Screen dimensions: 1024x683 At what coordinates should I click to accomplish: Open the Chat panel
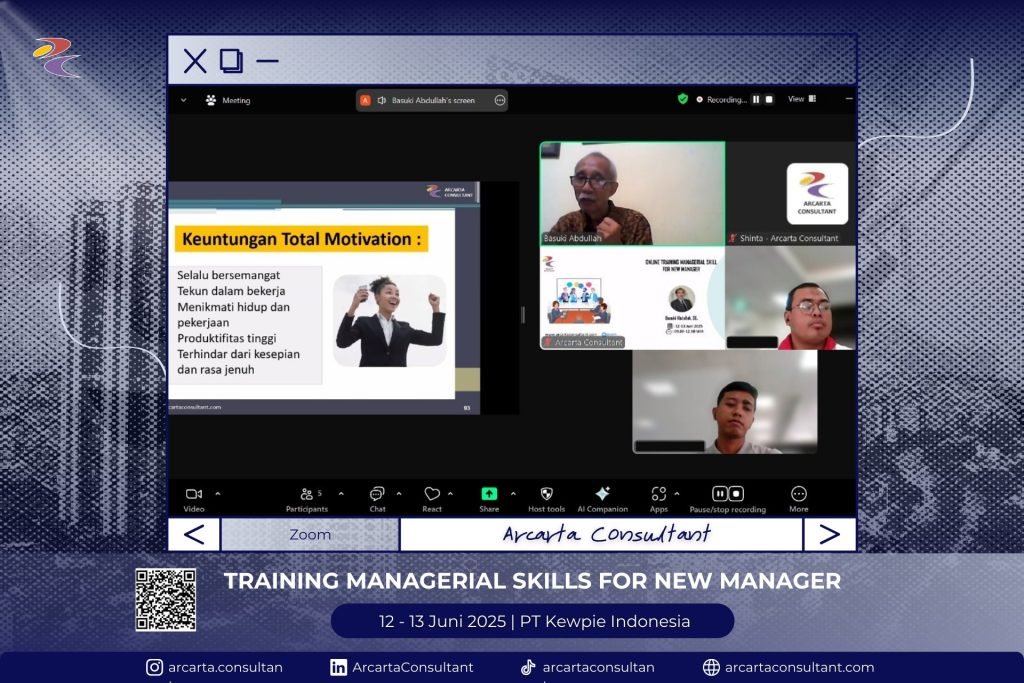pos(377,494)
